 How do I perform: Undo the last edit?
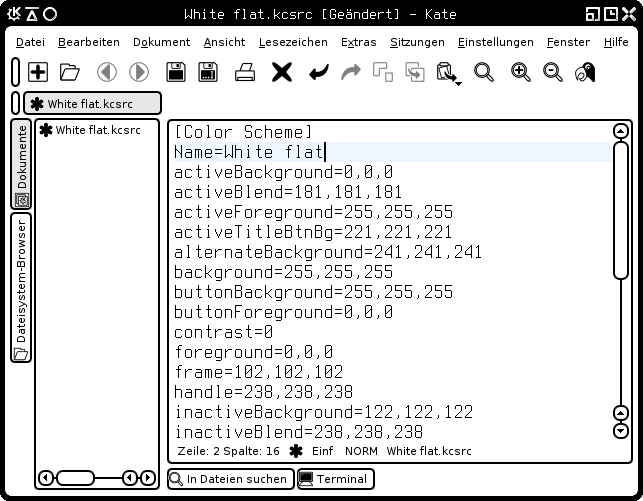[x=319, y=73]
